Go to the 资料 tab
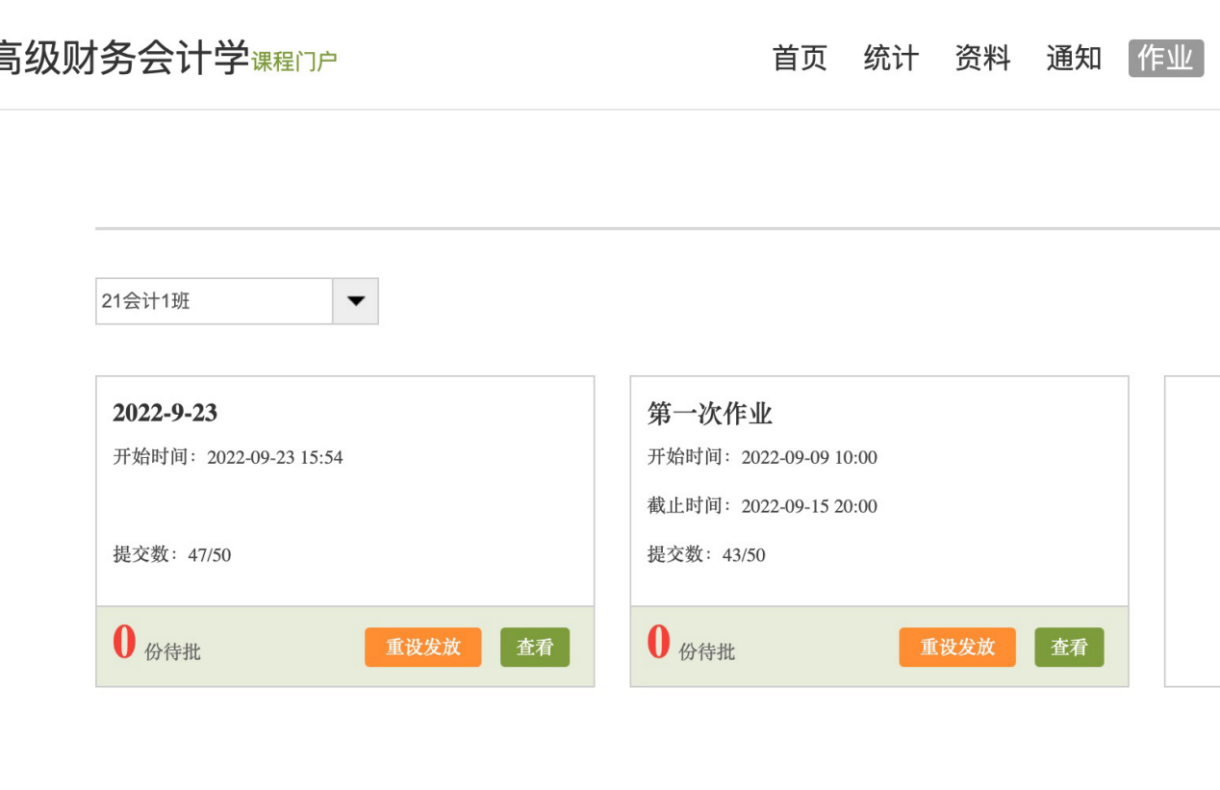 pyautogui.click(x=982, y=58)
